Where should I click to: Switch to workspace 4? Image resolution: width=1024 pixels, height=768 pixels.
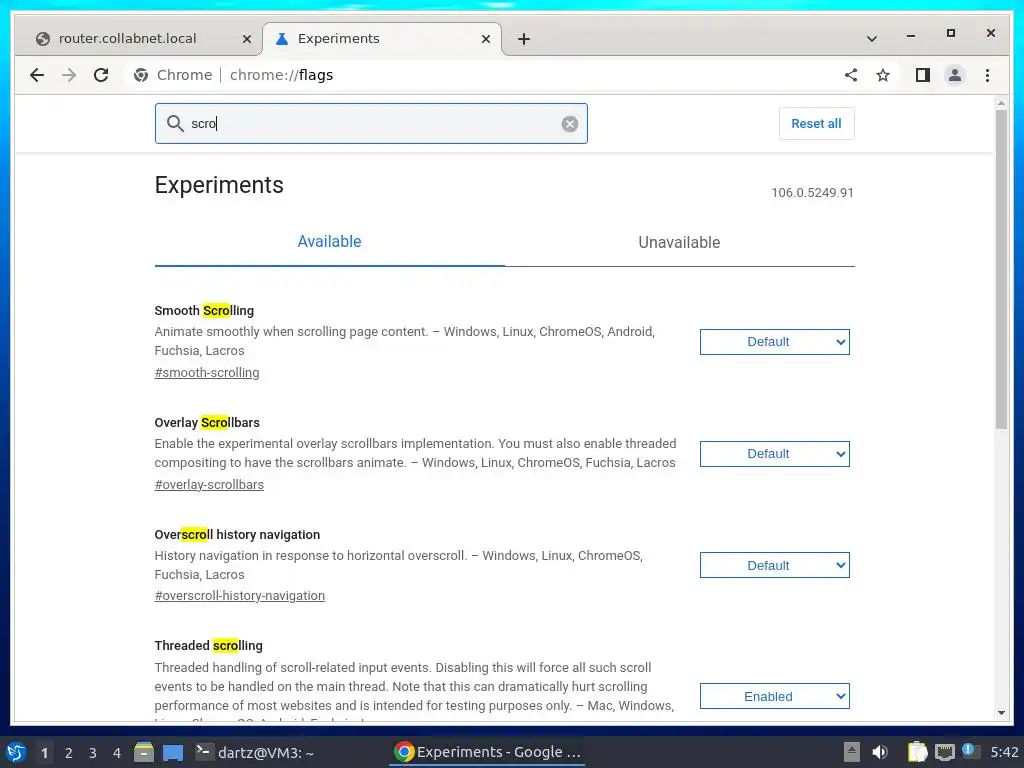pyautogui.click(x=117, y=753)
